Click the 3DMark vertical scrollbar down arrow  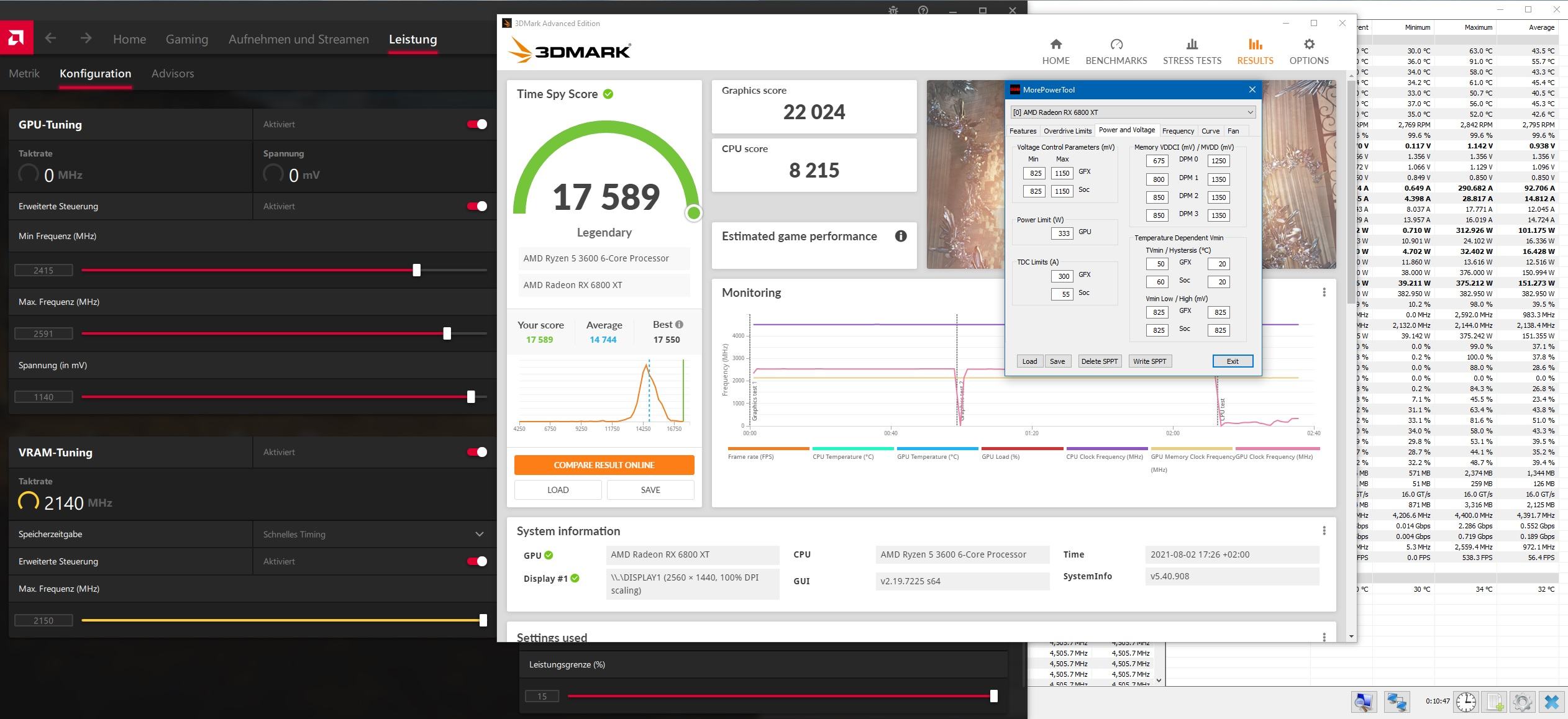click(x=1351, y=636)
